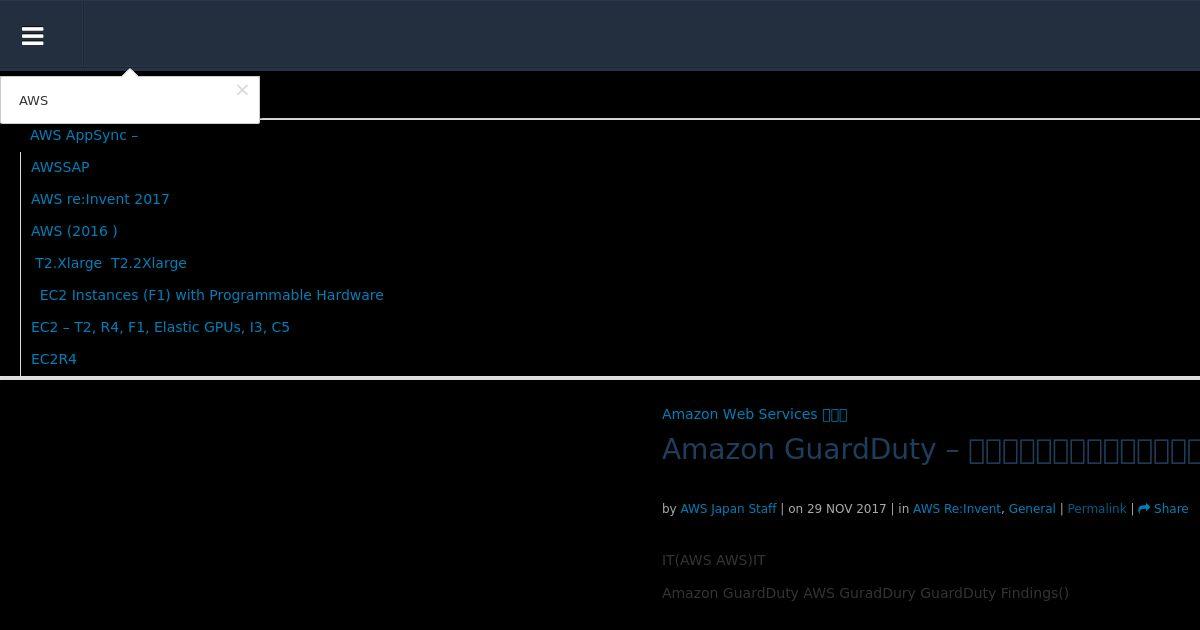
Task: Open the Amazon GuardDuty article title
Action: pos(931,449)
